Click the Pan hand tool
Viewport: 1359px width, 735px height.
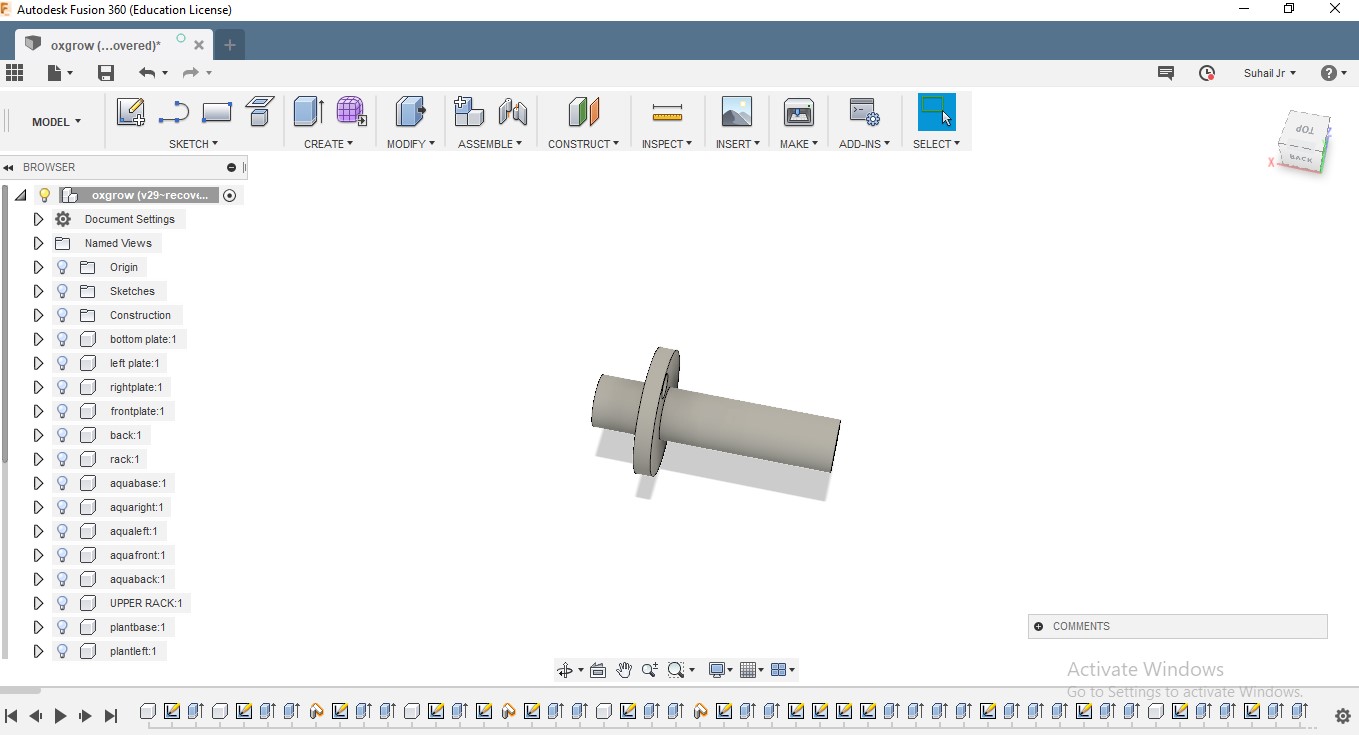click(624, 670)
